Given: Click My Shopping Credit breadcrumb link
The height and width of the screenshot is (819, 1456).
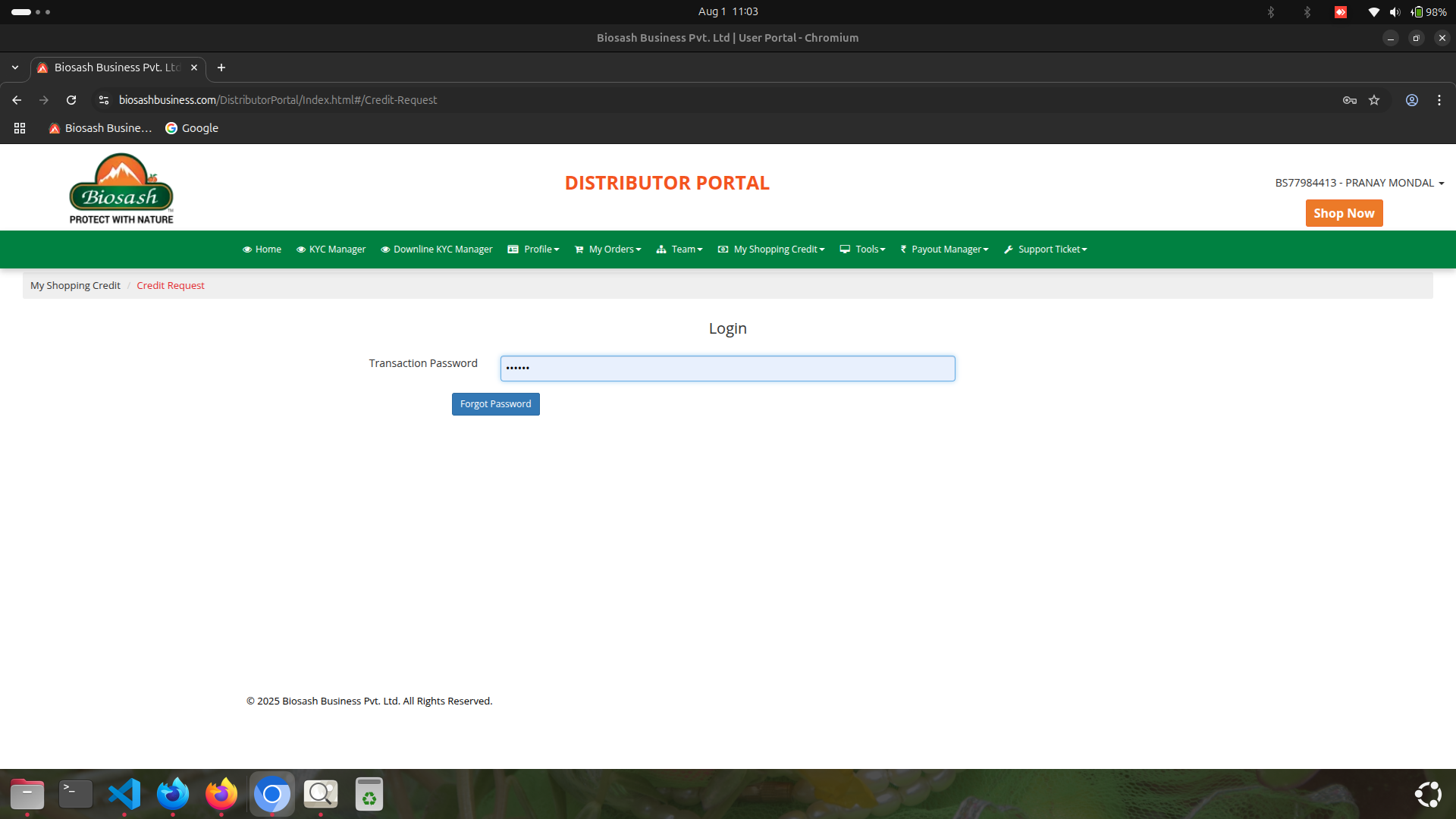Looking at the screenshot, I should coord(75,286).
